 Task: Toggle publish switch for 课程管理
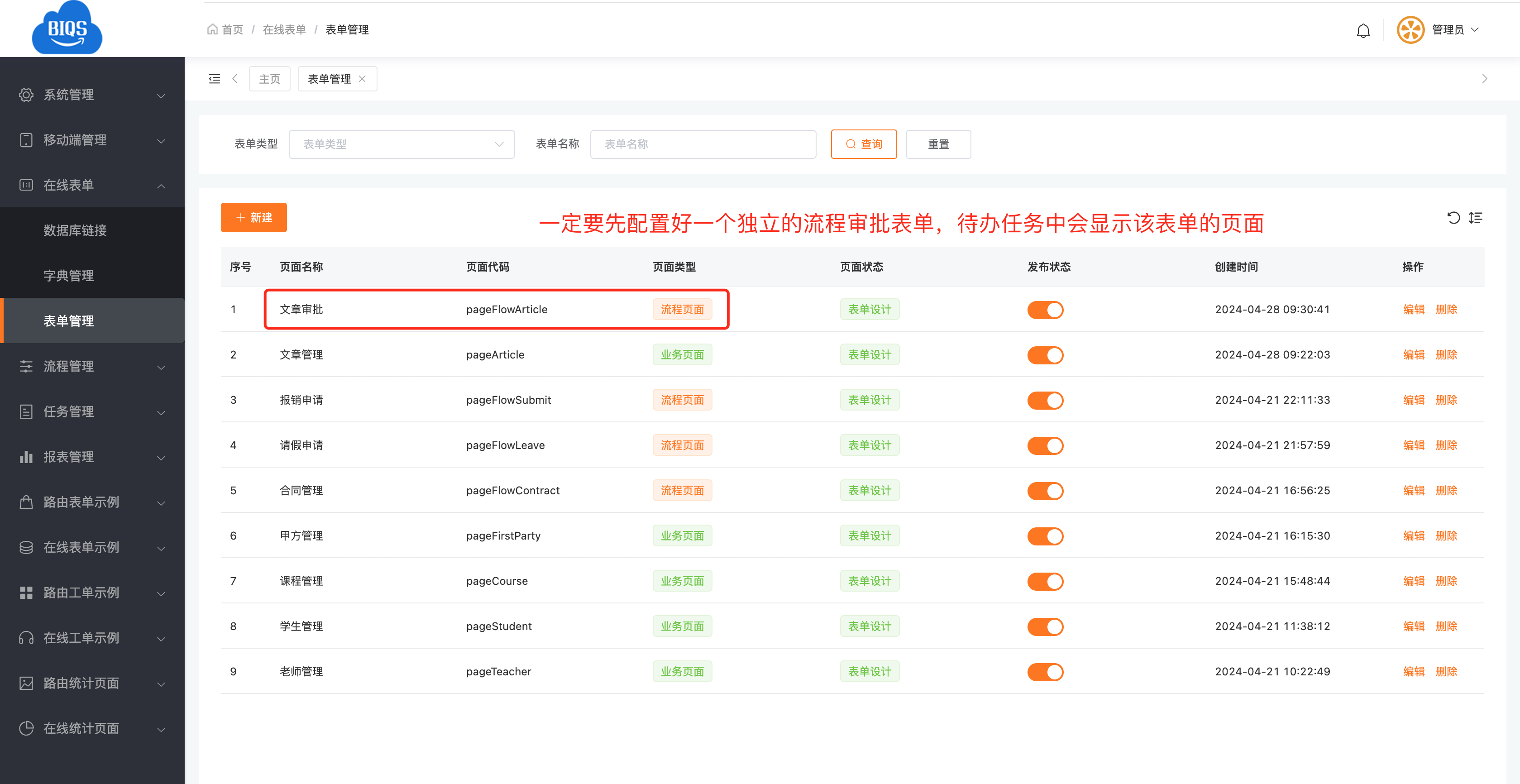click(x=1045, y=582)
